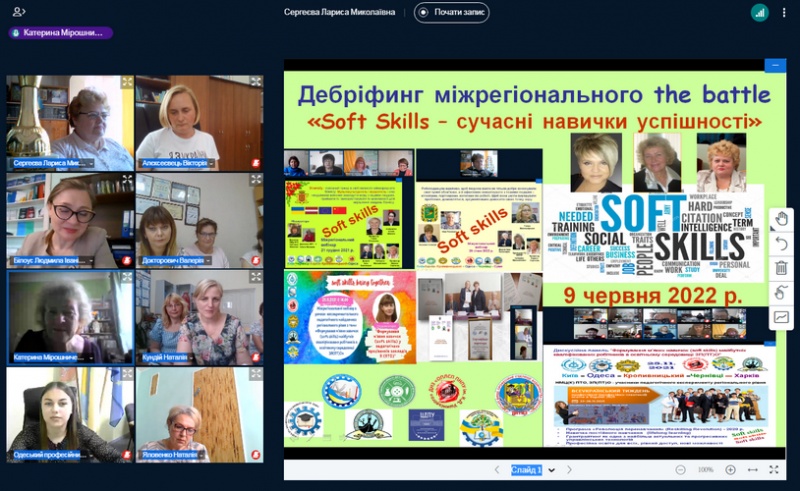Open the three-dot options menu
This screenshot has height=491, width=800.
784,12
